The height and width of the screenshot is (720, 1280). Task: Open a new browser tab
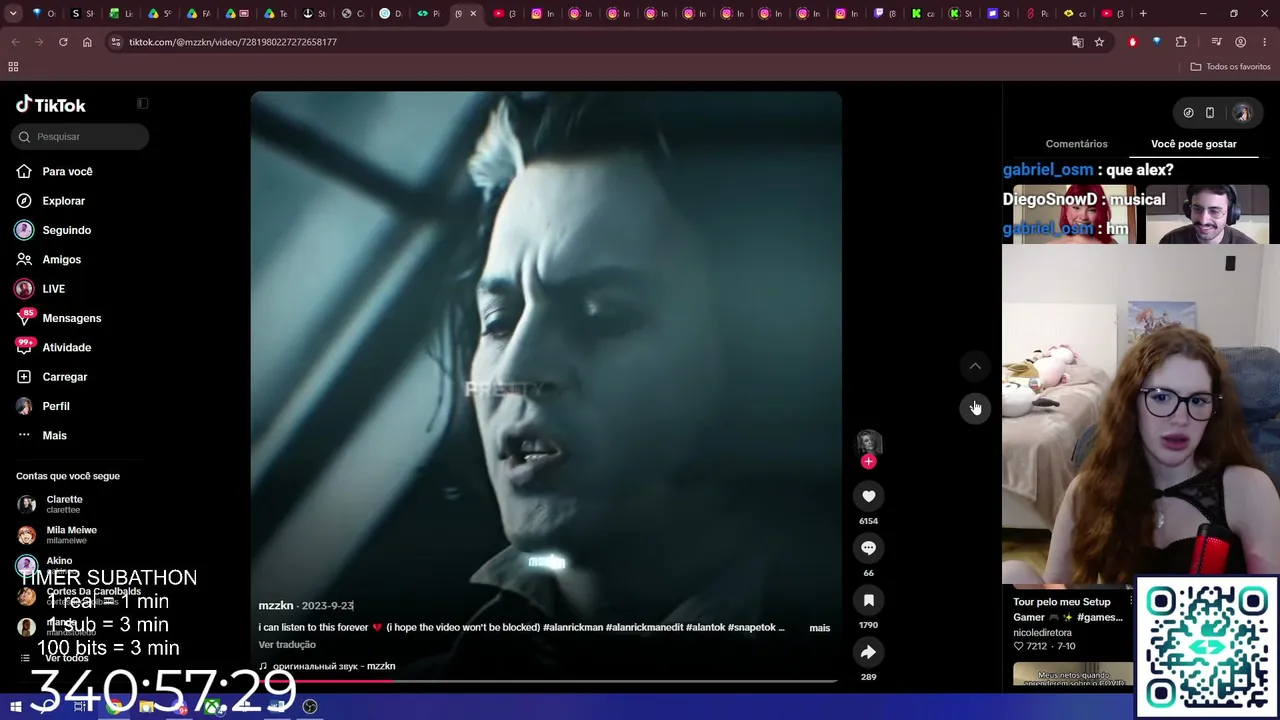(x=1143, y=14)
